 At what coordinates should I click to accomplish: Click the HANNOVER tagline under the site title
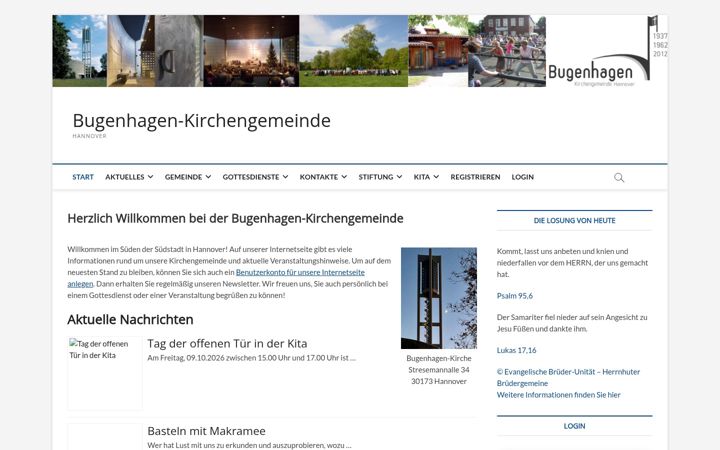89,136
